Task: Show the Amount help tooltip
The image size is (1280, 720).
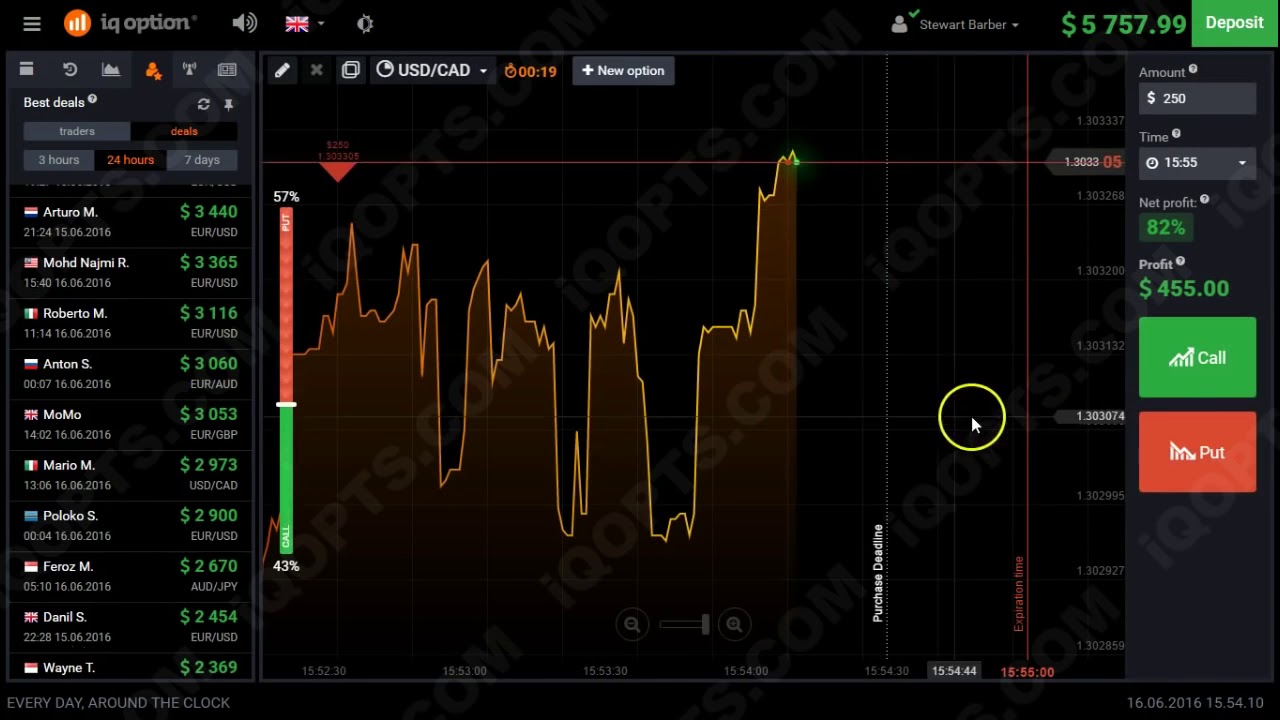Action: (x=1193, y=70)
